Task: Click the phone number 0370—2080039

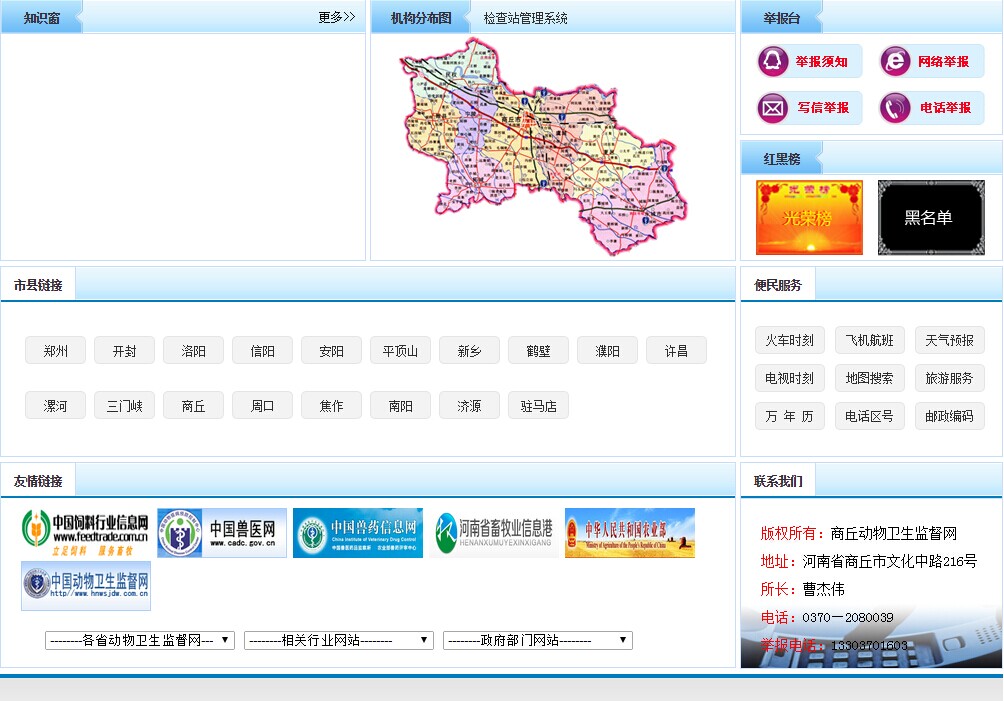Action: (848, 618)
